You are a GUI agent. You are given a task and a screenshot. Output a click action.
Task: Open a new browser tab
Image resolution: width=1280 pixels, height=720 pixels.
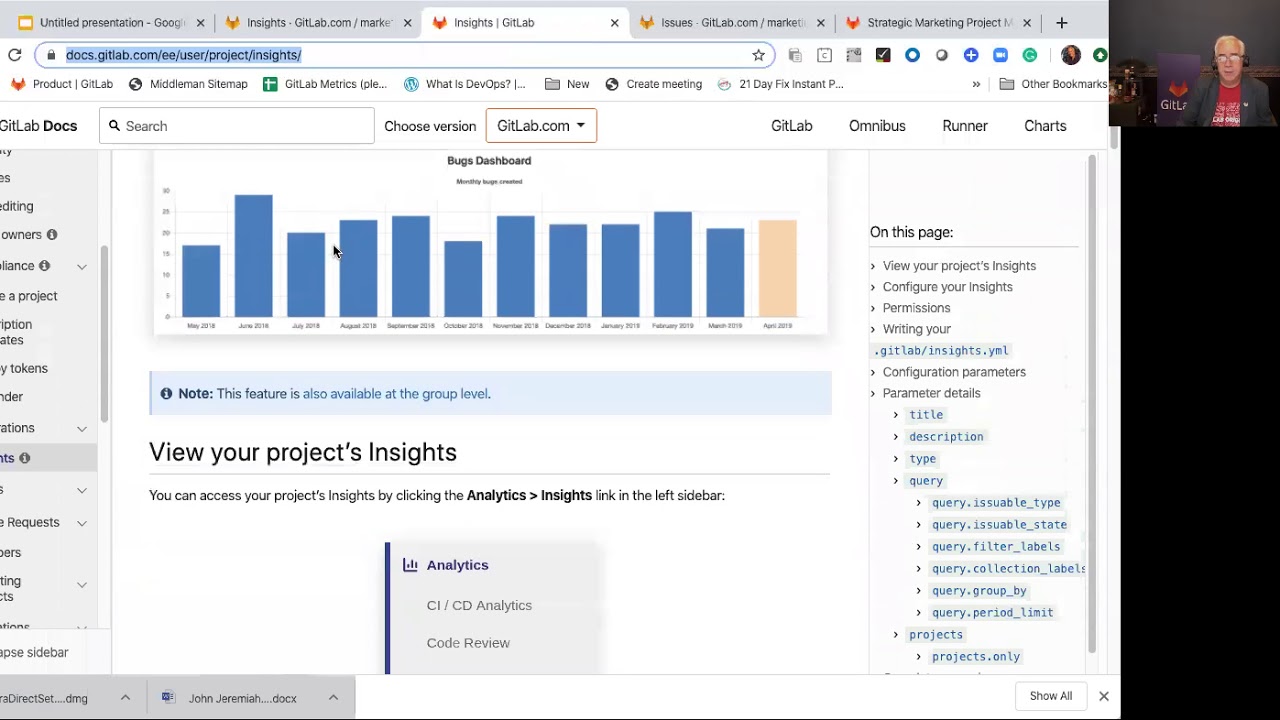1061,22
